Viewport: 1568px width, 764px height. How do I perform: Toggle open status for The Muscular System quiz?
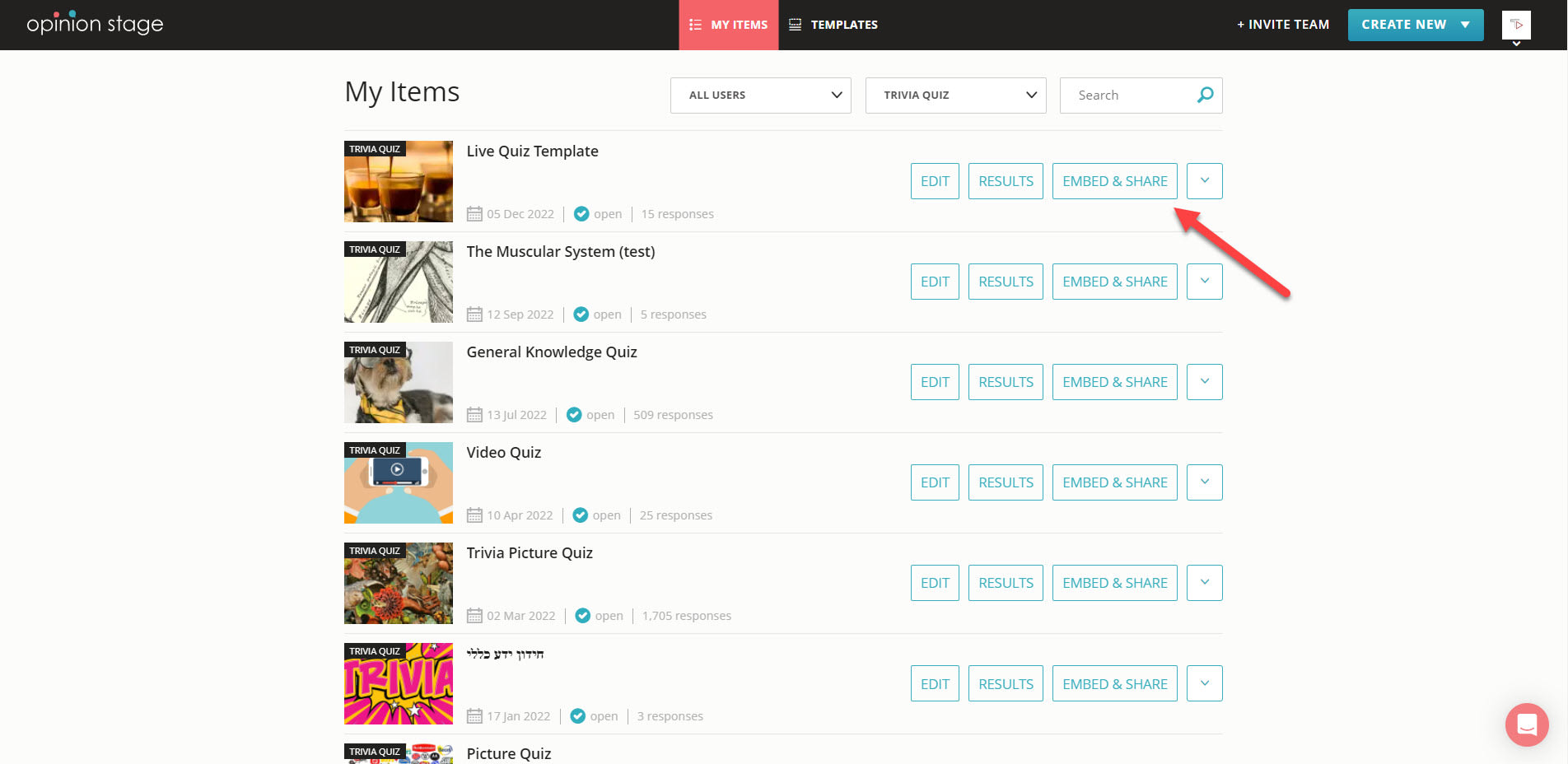coord(581,314)
